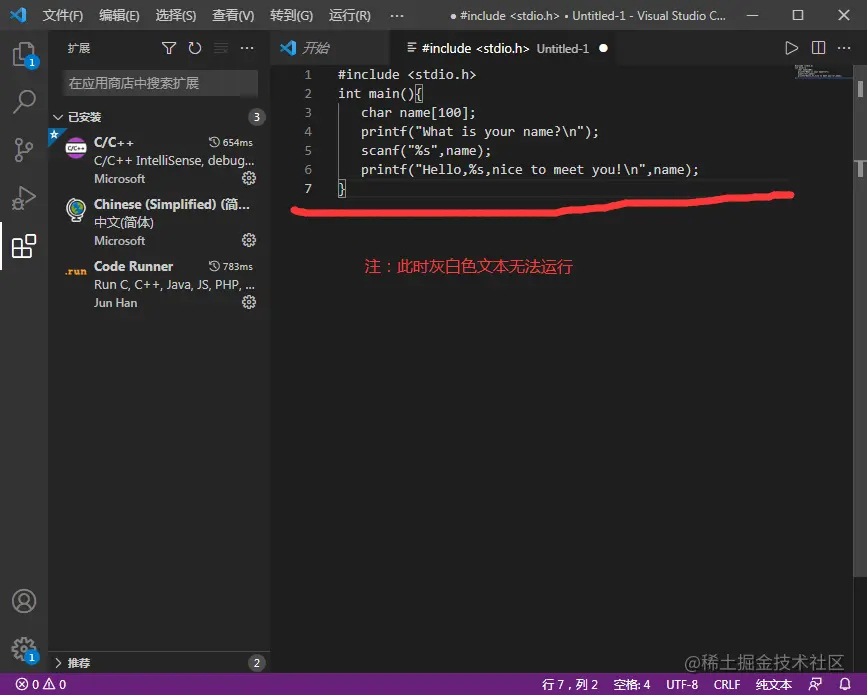Click the char name[100]; line
Viewport: 867px width, 695px height.
coord(417,113)
